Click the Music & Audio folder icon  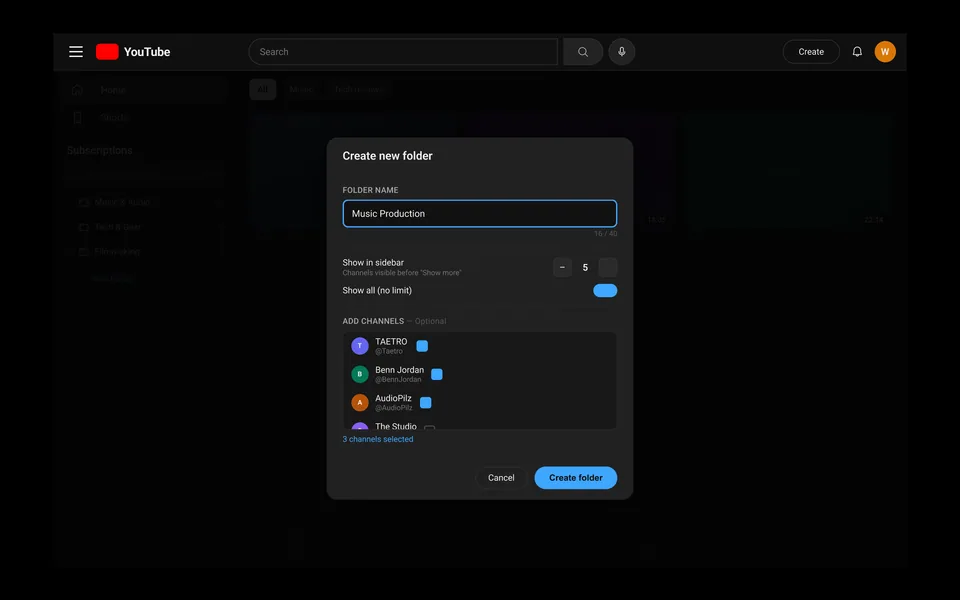[x=84, y=202]
